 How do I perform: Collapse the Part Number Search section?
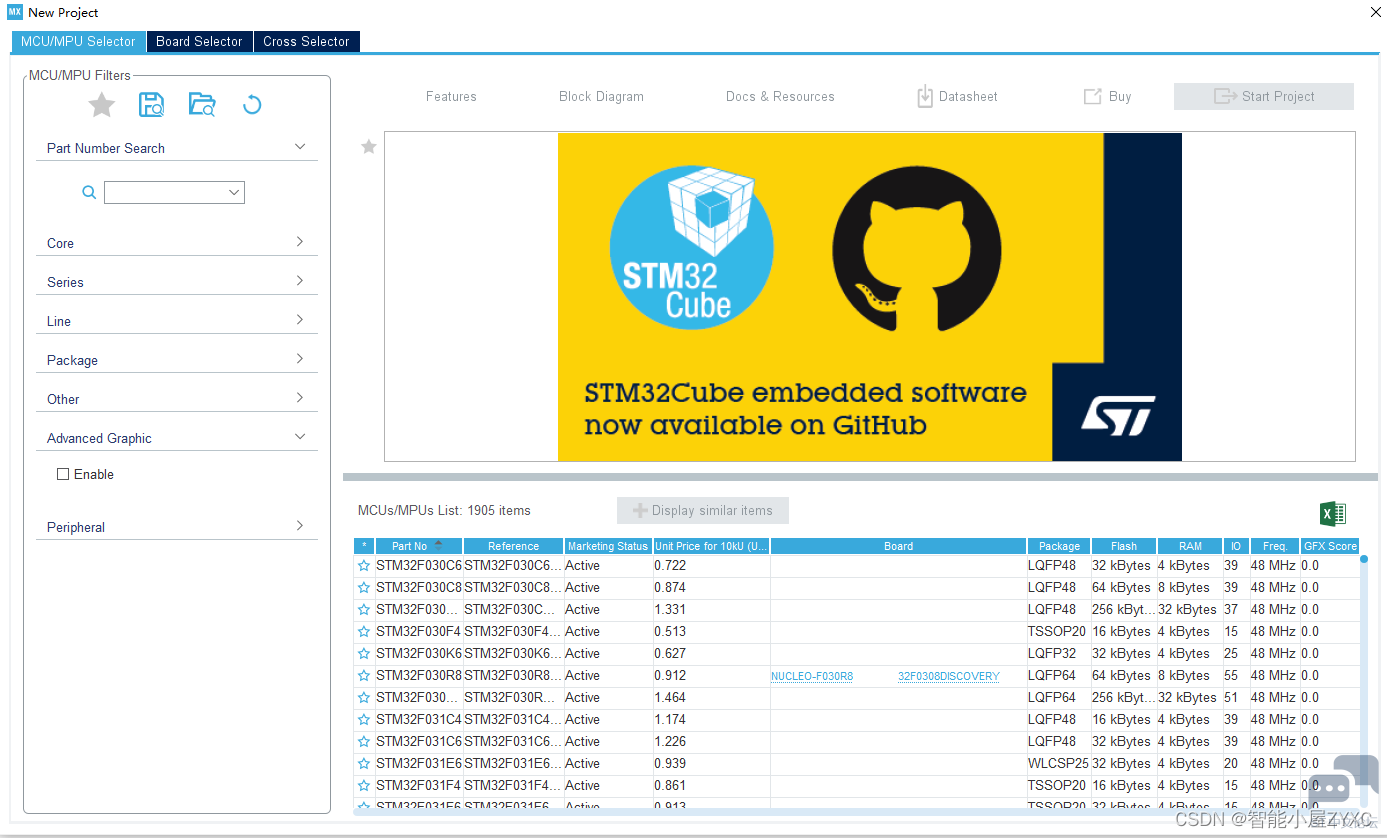tap(300, 147)
